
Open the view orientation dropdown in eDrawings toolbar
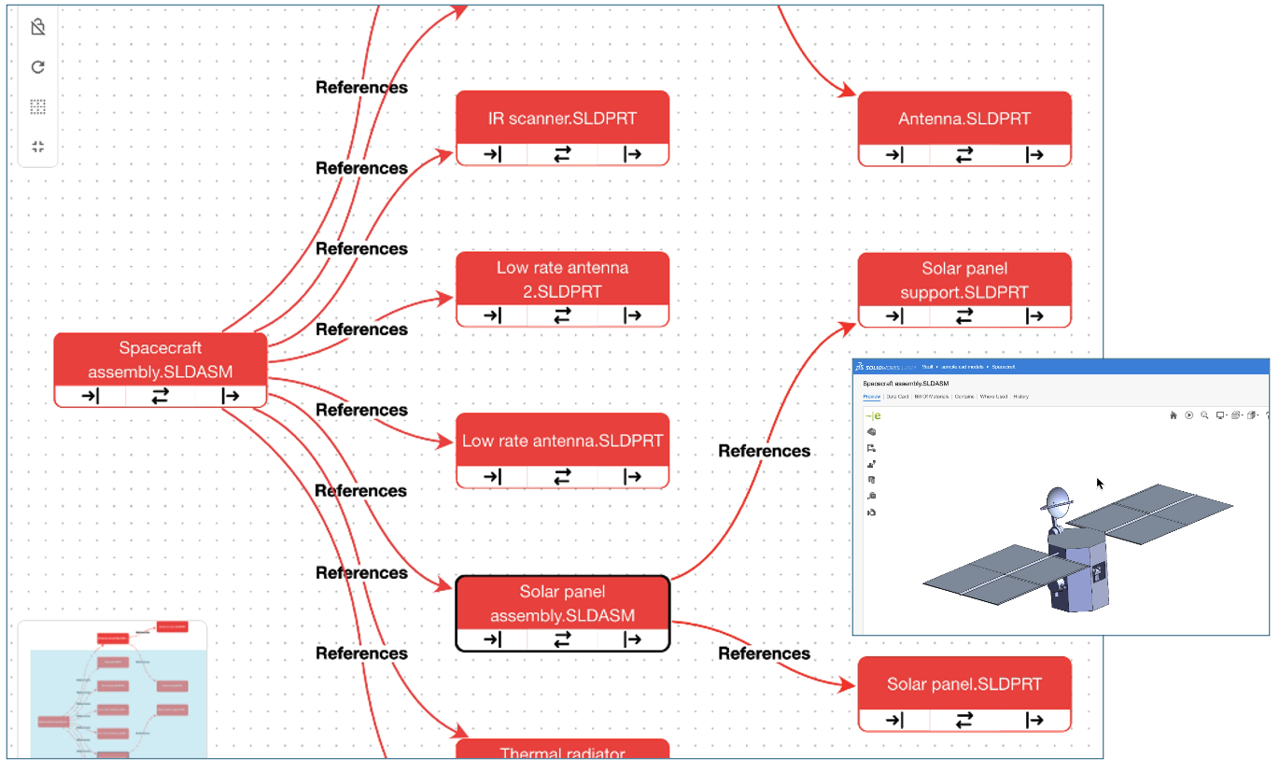(1258, 415)
